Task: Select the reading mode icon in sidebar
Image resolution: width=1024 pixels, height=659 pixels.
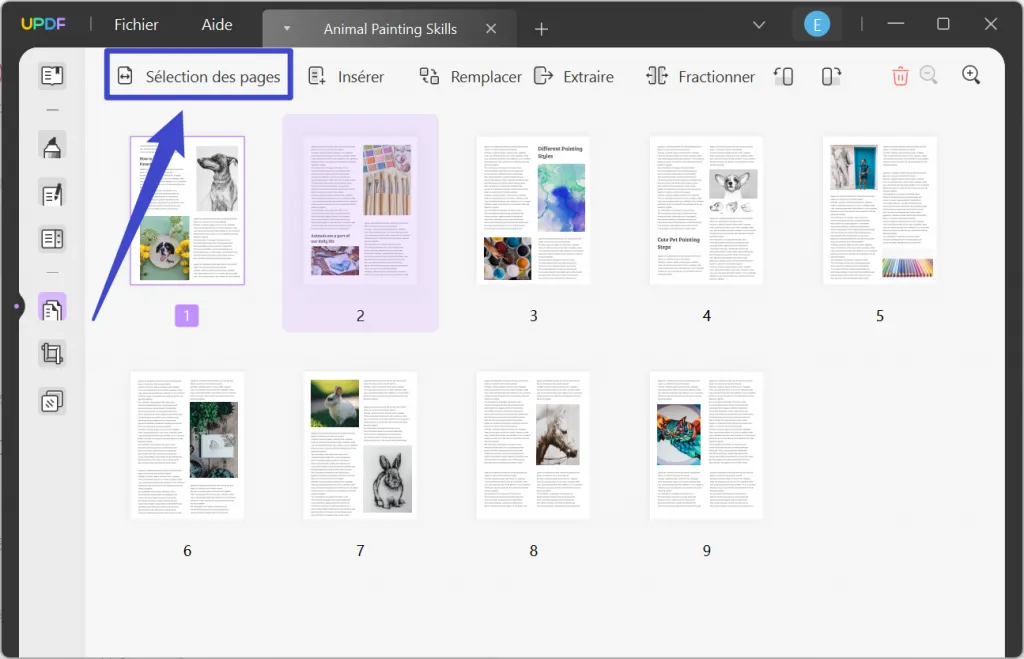Action: pyautogui.click(x=52, y=74)
